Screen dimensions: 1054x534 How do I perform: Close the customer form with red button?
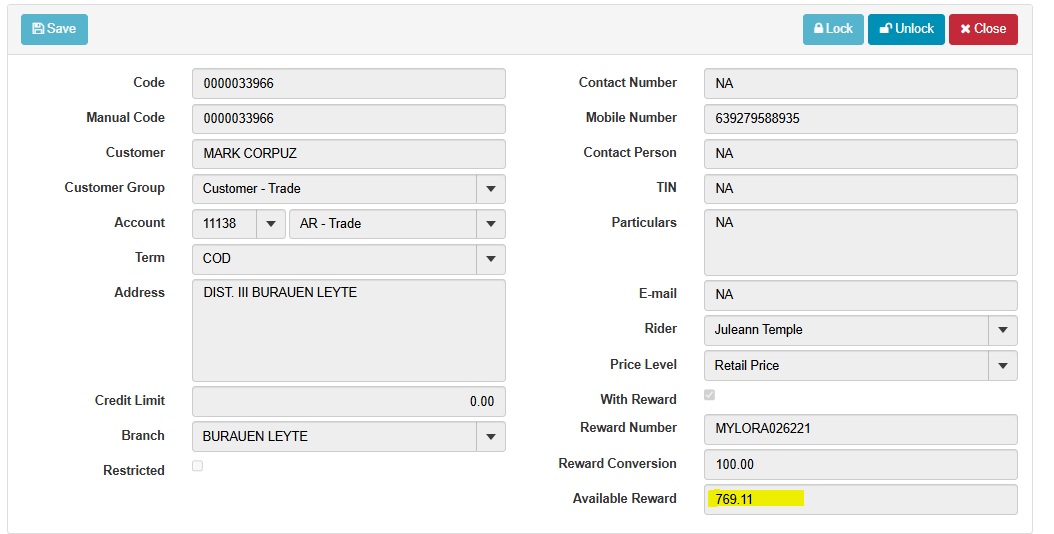[x=983, y=29]
